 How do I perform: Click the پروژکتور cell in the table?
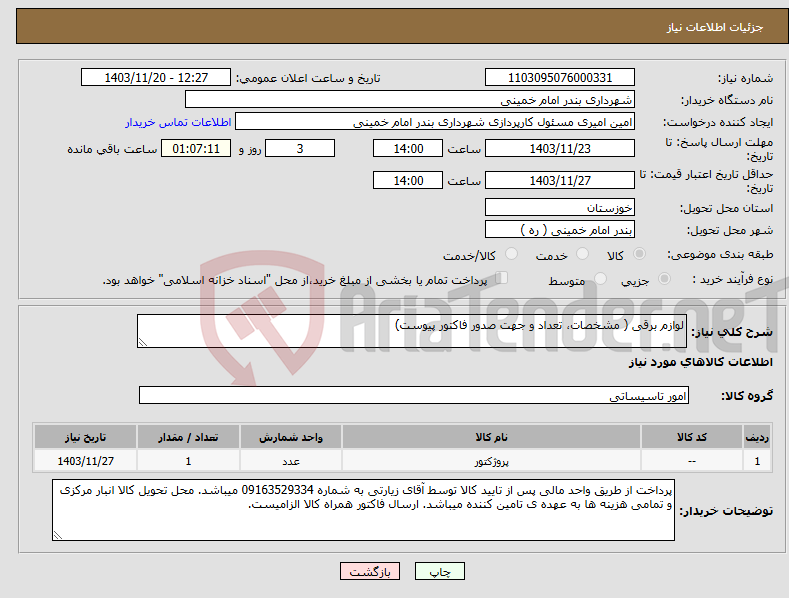click(491, 461)
